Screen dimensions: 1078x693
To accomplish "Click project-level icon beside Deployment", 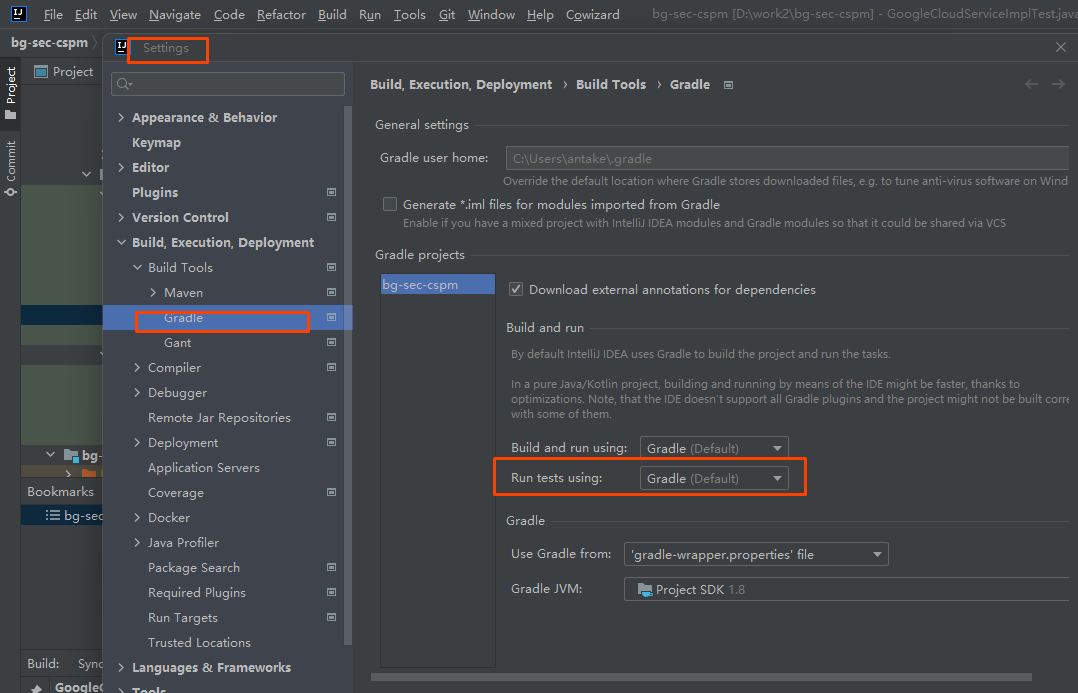I will (331, 442).
